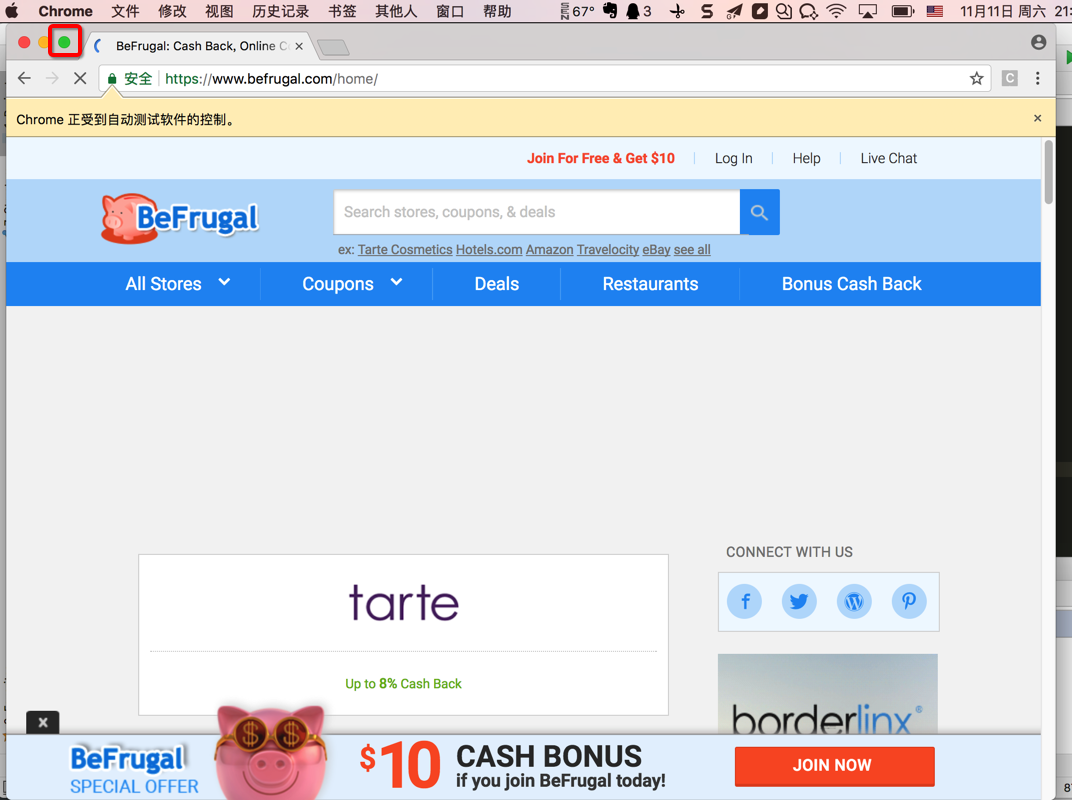Click in the search stores input field
Screen dimensions: 1072x801
[537, 212]
